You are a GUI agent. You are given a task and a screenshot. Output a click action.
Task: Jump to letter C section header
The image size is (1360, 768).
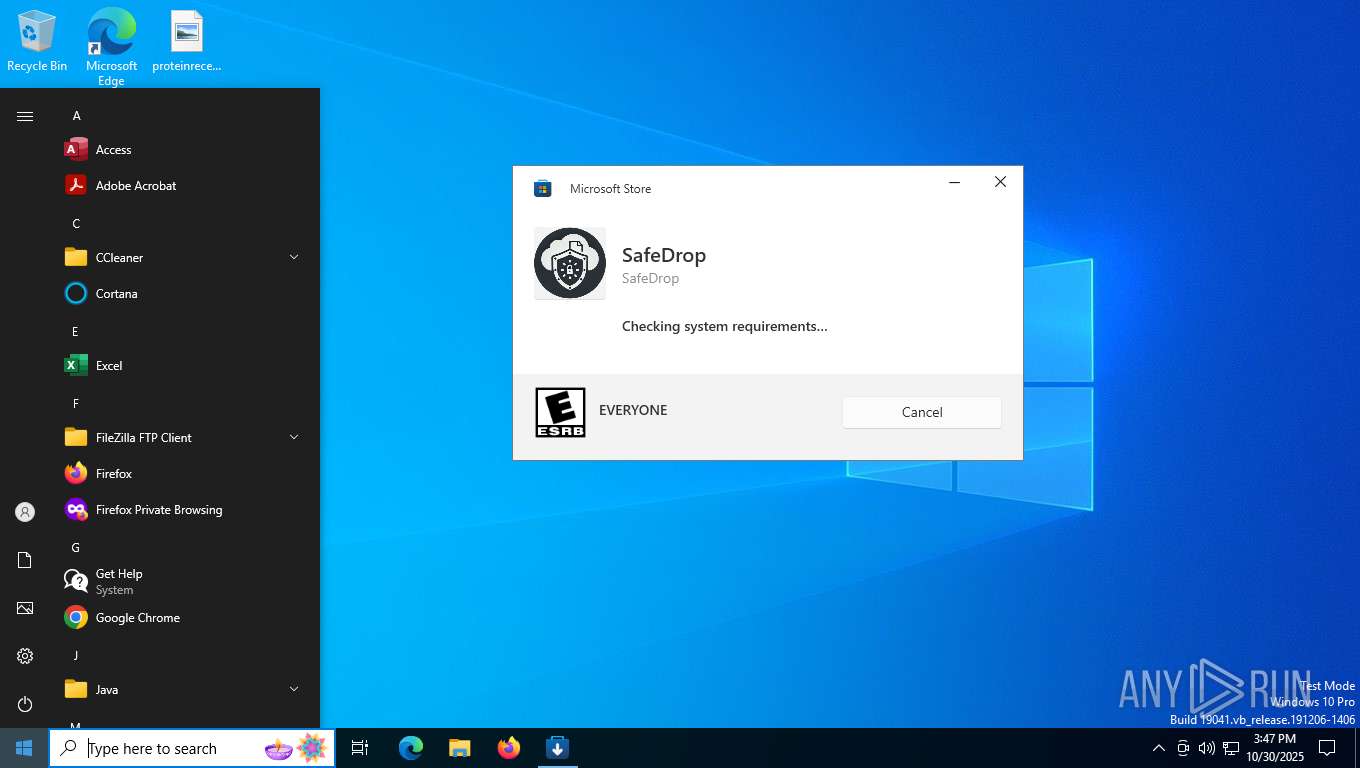(76, 224)
